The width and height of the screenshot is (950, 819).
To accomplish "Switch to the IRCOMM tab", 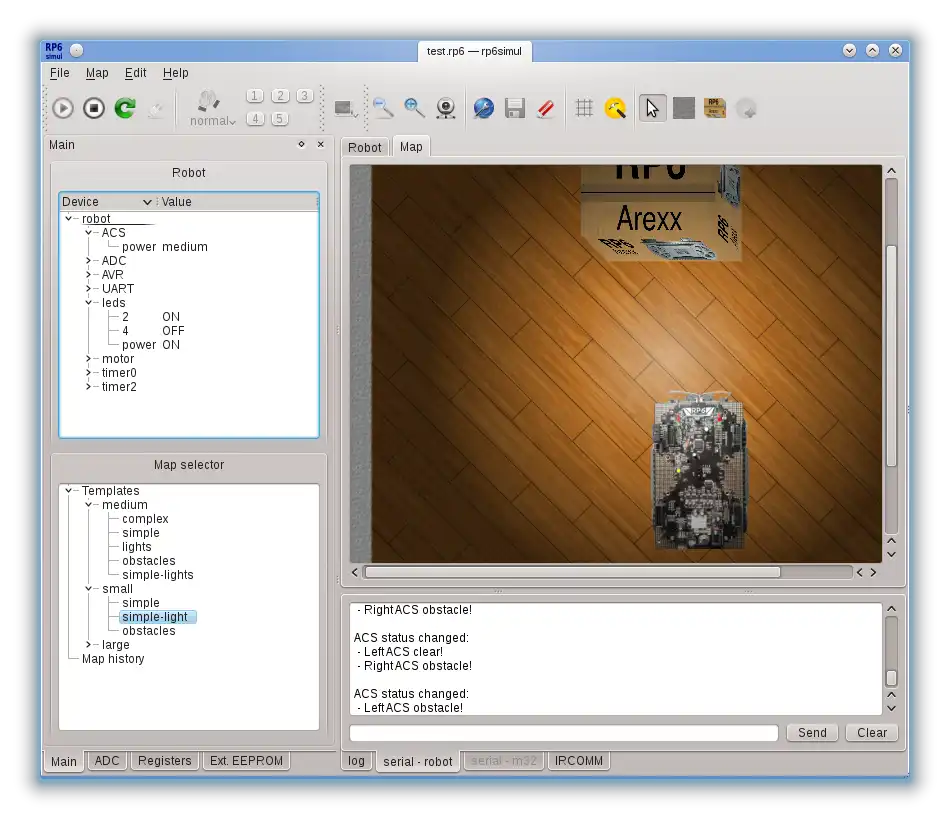I will pyautogui.click(x=579, y=761).
